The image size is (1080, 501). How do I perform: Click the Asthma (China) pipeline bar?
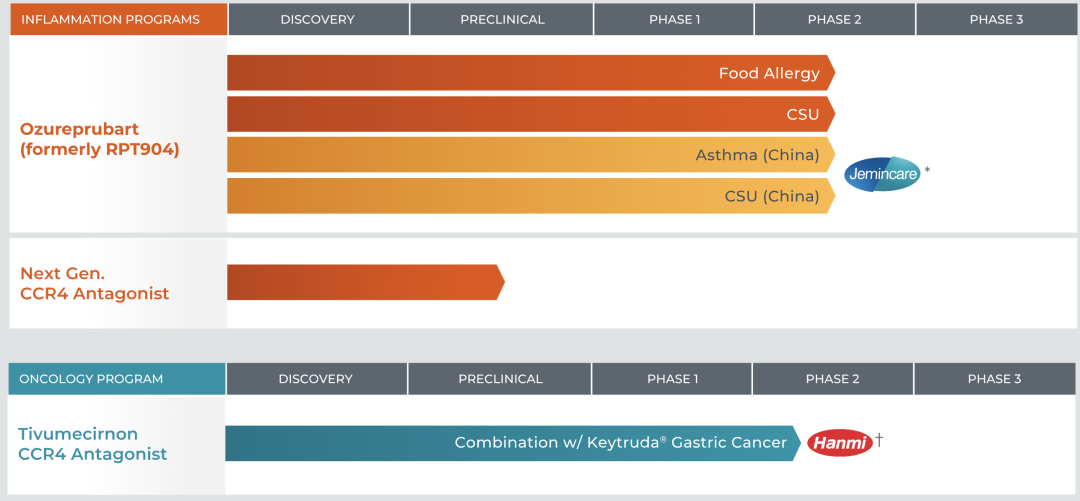point(530,155)
